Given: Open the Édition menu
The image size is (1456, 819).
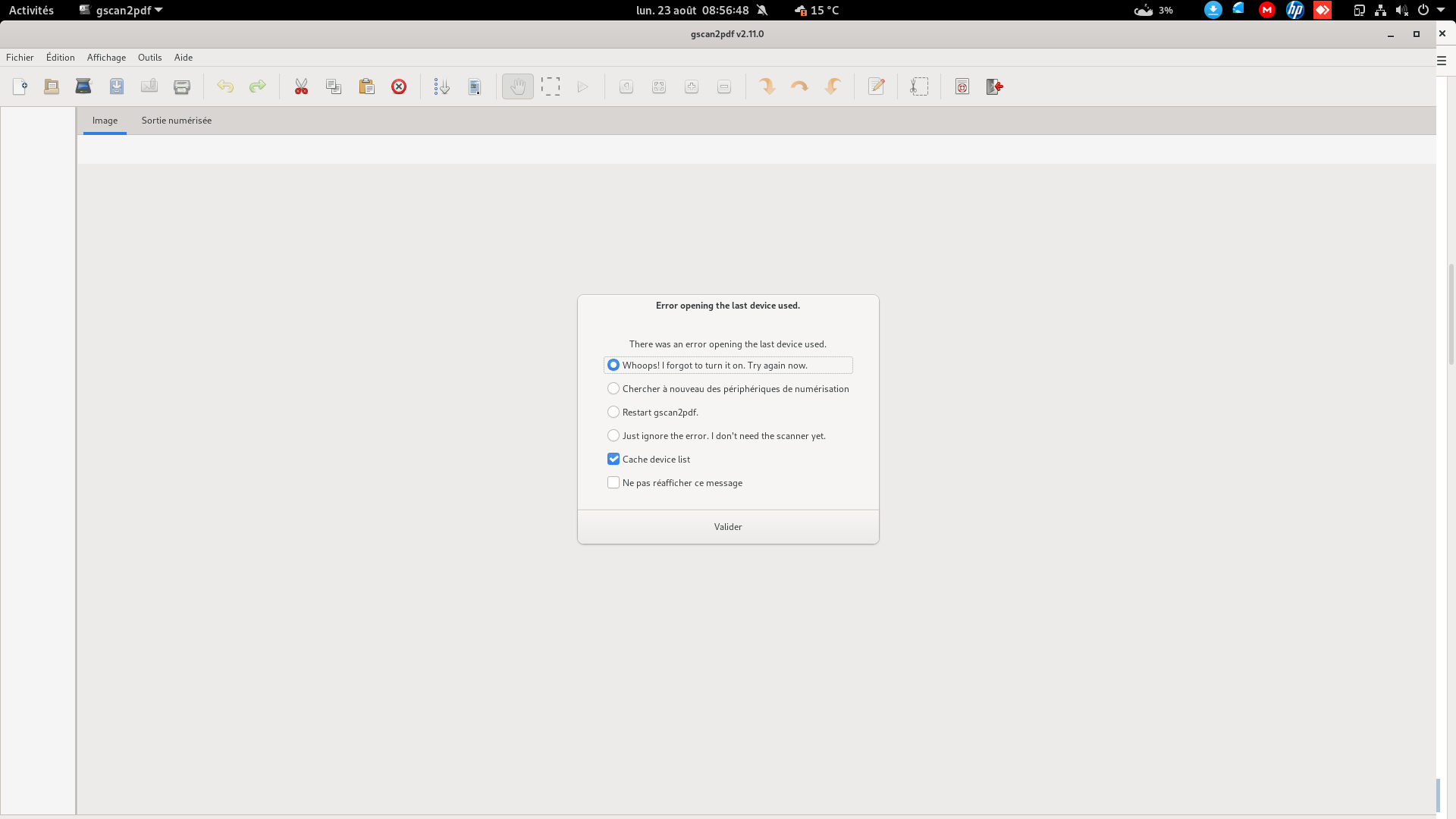Looking at the screenshot, I should coord(61,58).
